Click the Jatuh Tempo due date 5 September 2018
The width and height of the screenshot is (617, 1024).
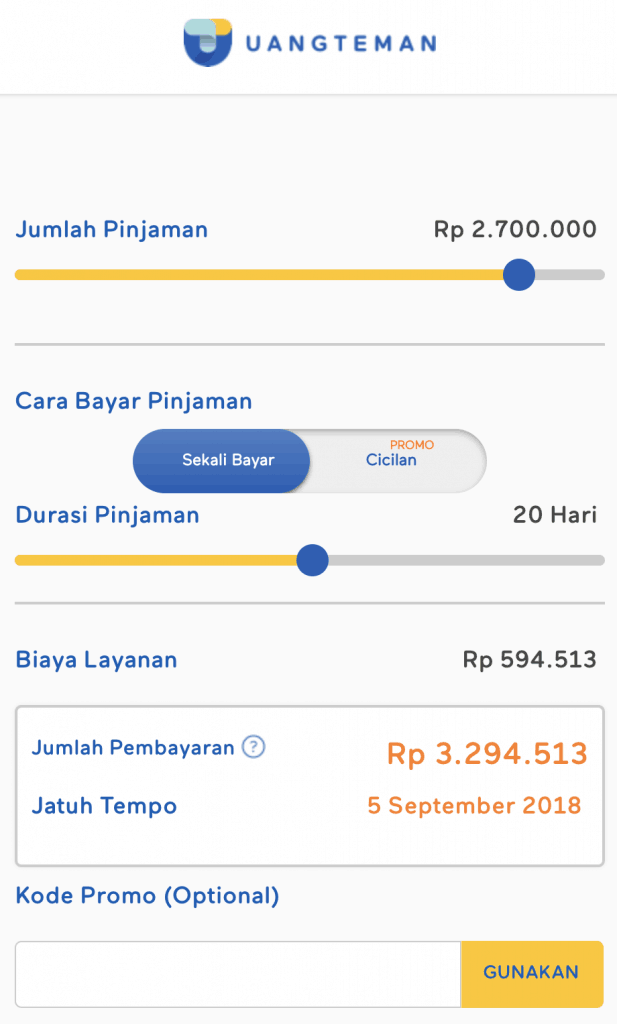[x=474, y=806]
